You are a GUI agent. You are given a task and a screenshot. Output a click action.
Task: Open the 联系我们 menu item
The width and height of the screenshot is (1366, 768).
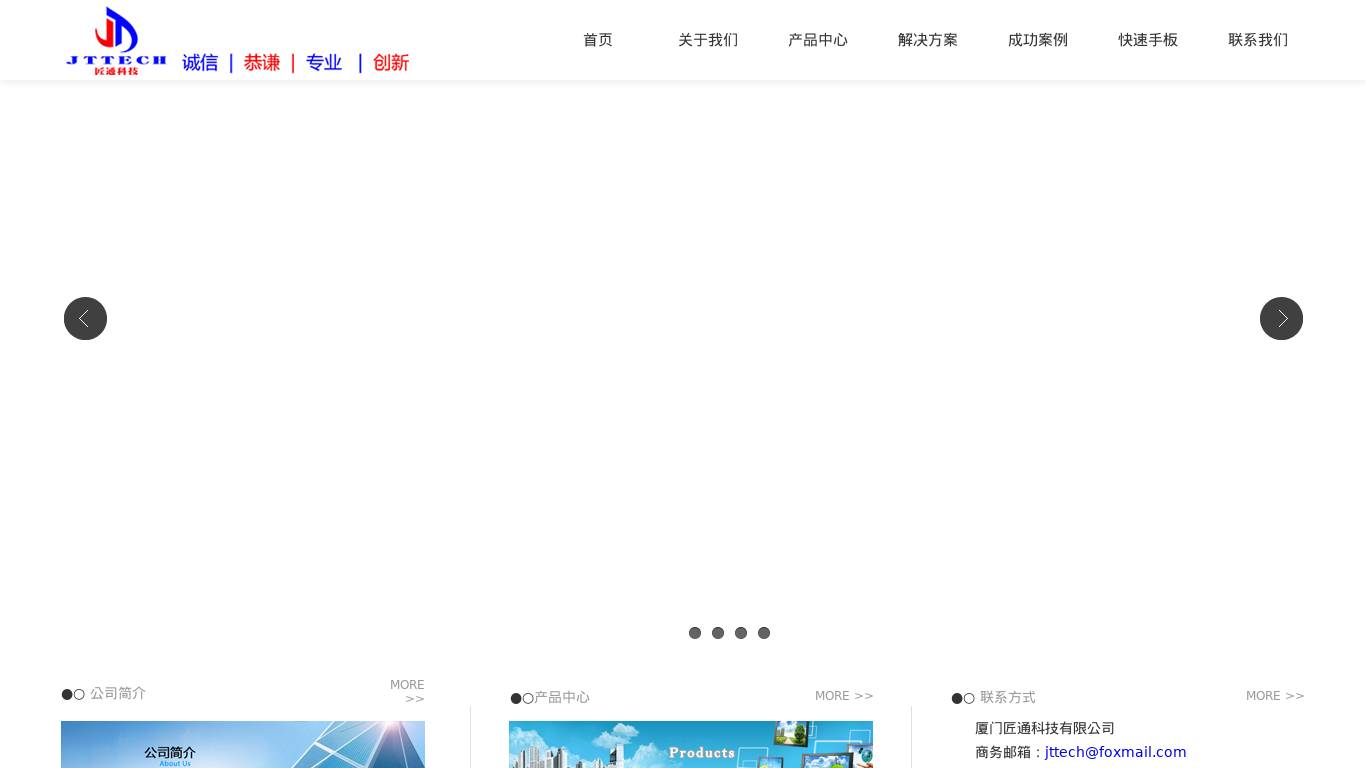1258,40
